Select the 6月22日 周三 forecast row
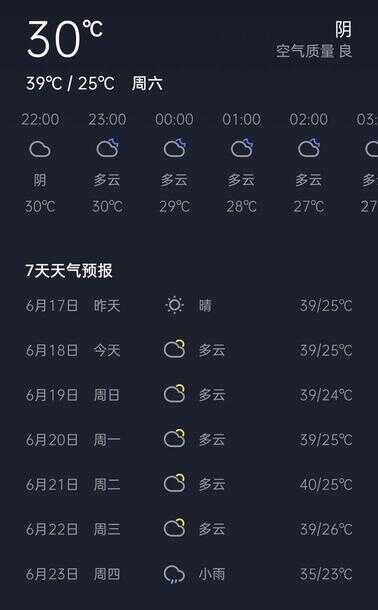Image resolution: width=378 pixels, height=610 pixels. [x=189, y=529]
